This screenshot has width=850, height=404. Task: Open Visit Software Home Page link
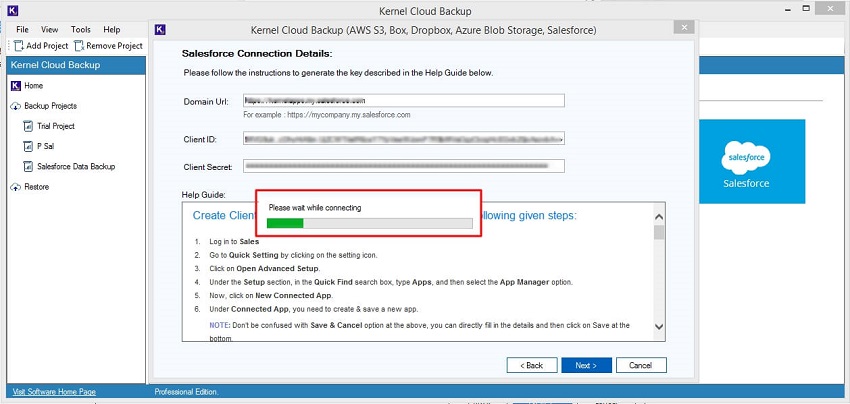(x=54, y=392)
